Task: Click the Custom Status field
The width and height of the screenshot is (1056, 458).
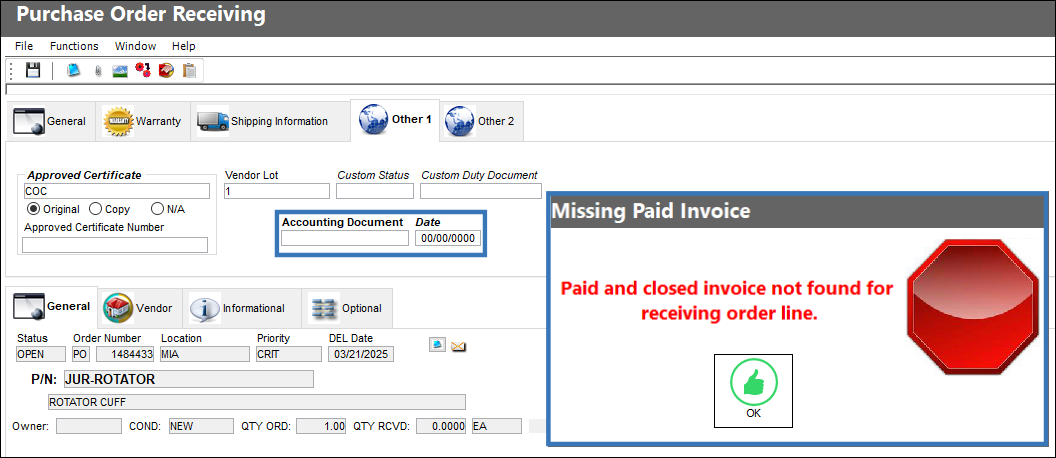Action: pyautogui.click(x=374, y=191)
